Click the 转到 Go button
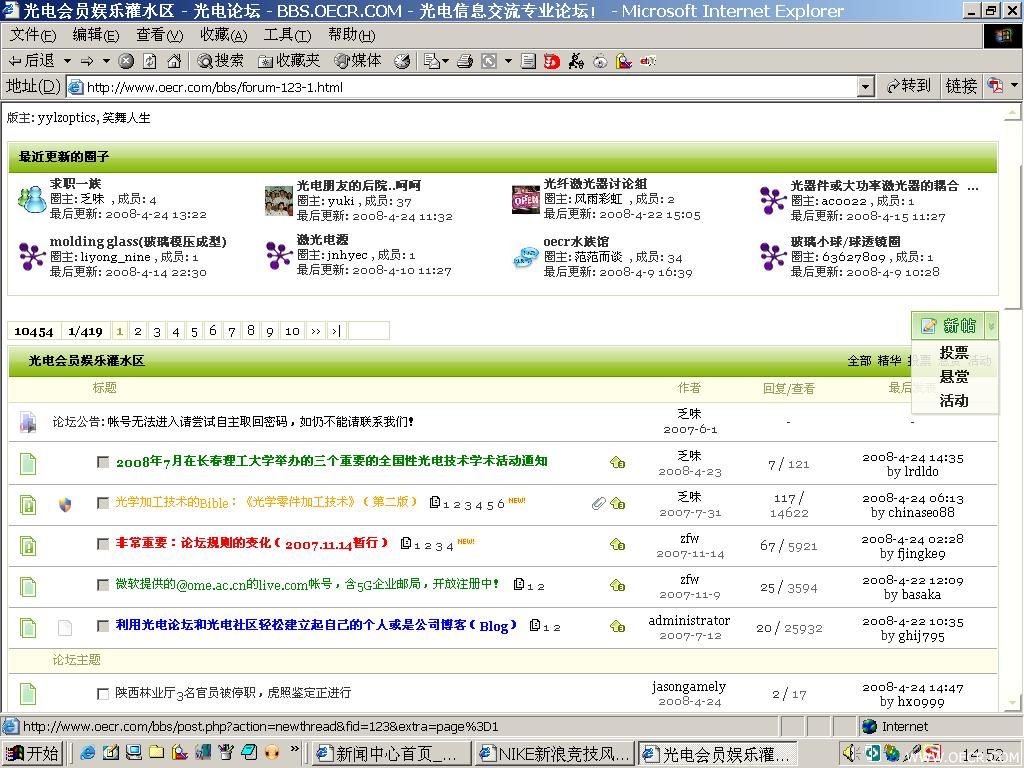The height and width of the screenshot is (768, 1024). [908, 86]
